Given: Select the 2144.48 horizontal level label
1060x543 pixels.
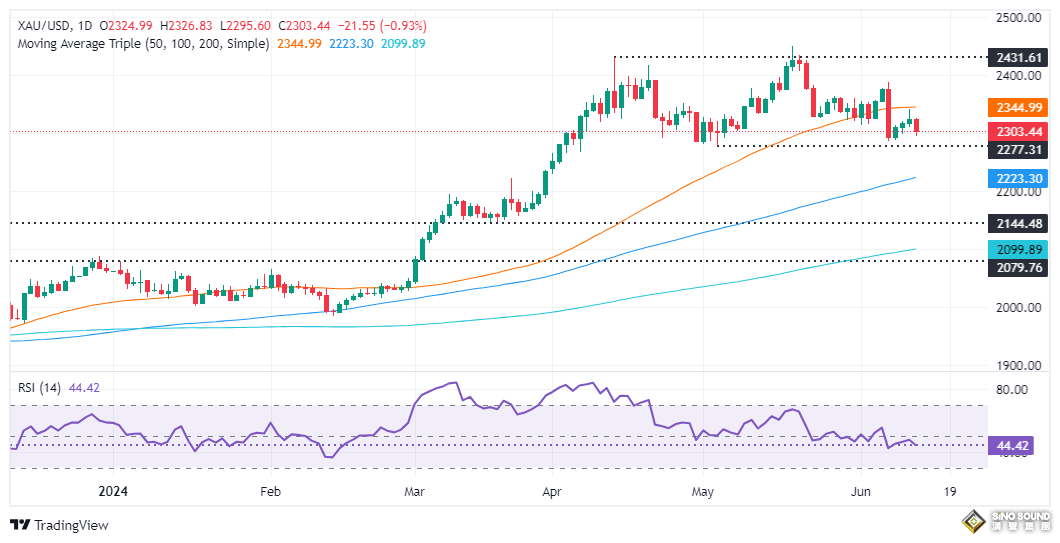Looking at the screenshot, I should coord(1018,223).
